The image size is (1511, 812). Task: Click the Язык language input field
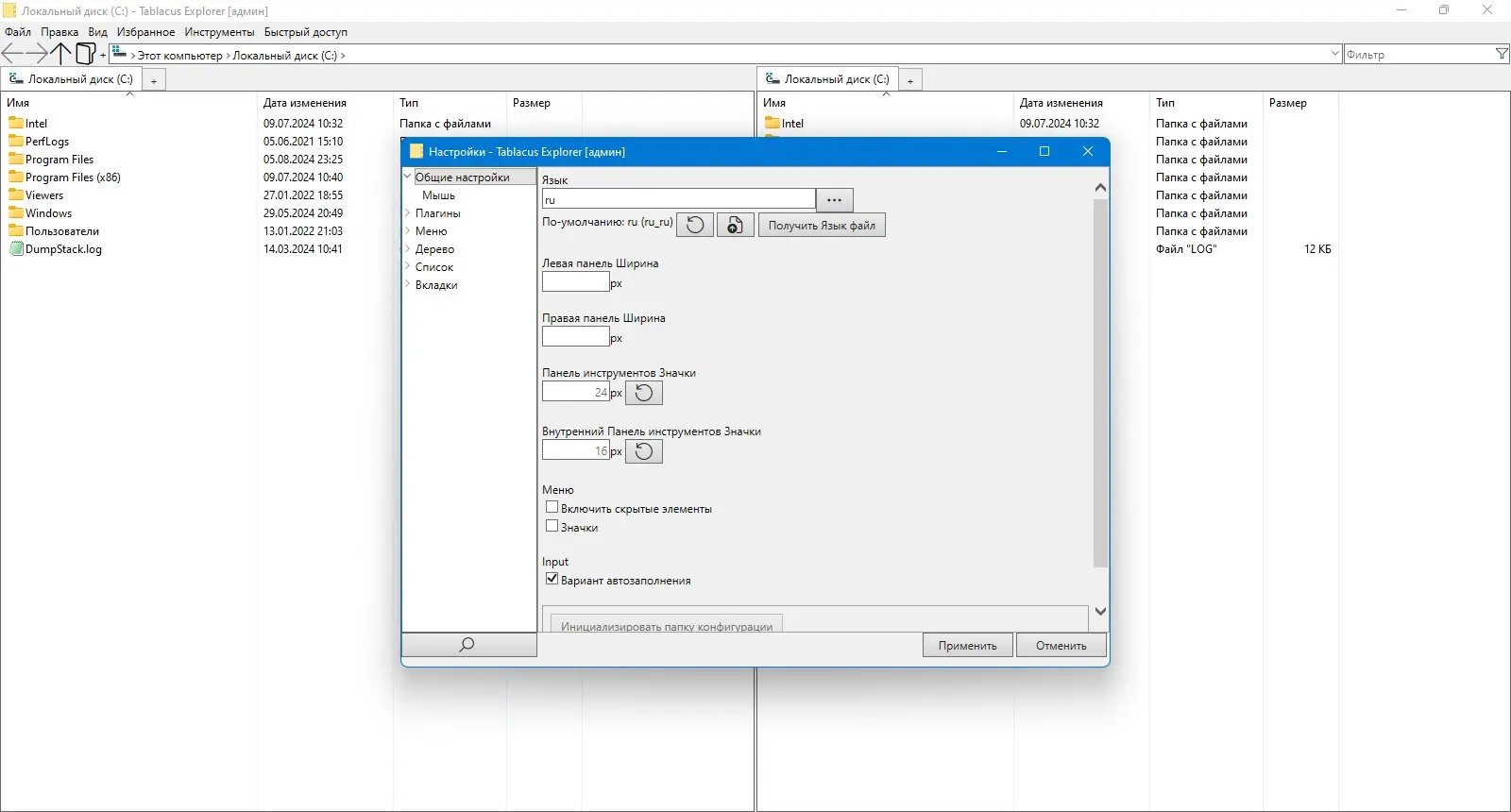click(x=679, y=199)
